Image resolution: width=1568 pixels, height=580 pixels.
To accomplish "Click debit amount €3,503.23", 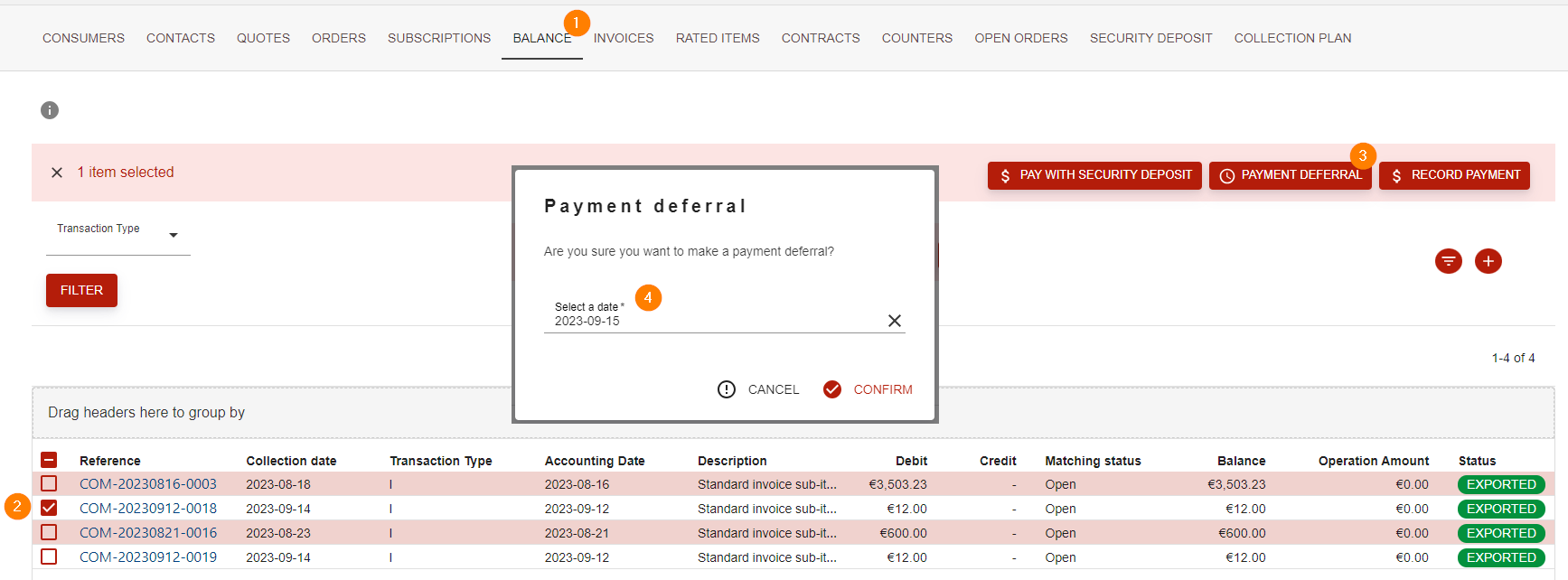I will click(x=897, y=484).
